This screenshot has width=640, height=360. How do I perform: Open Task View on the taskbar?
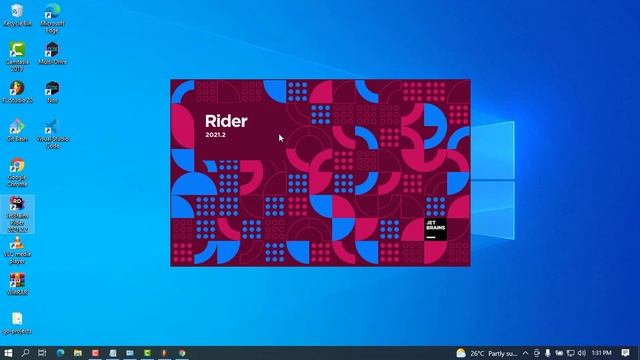[x=42, y=353]
